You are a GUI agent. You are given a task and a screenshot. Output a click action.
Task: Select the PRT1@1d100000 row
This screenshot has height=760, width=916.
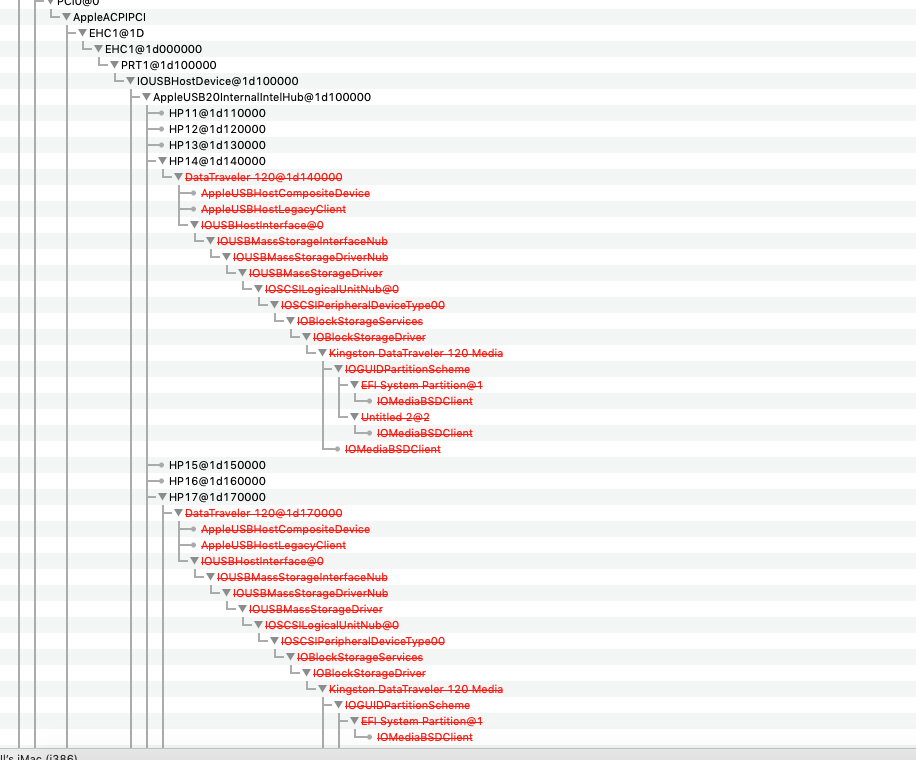pos(168,65)
